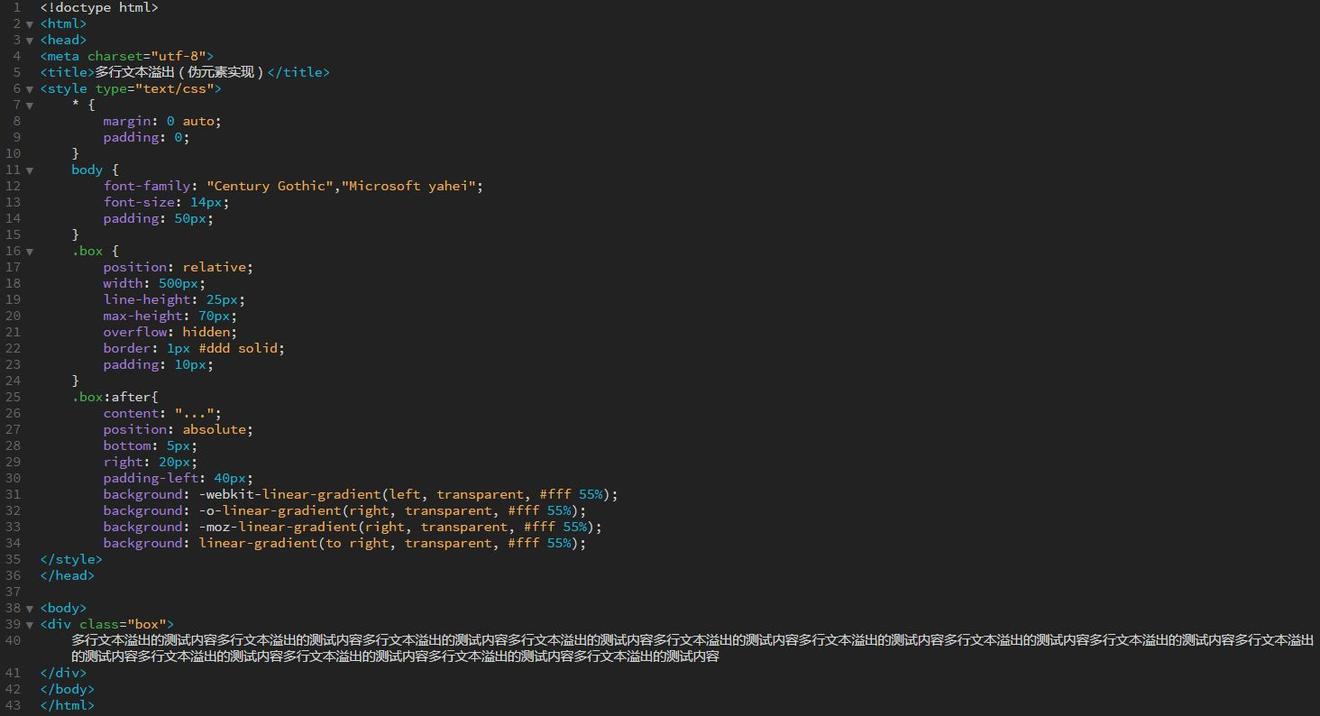This screenshot has height=716, width=1320.
Task: Select line number 1 in the gutter
Action: [x=16, y=8]
